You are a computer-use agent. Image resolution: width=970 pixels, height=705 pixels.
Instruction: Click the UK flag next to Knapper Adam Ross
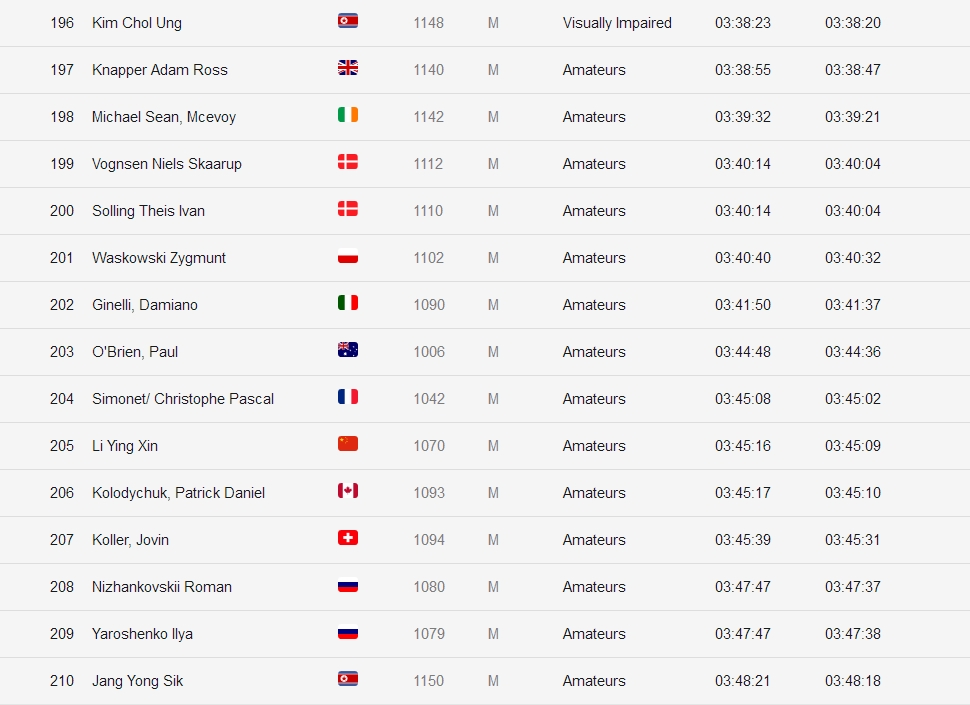[348, 68]
